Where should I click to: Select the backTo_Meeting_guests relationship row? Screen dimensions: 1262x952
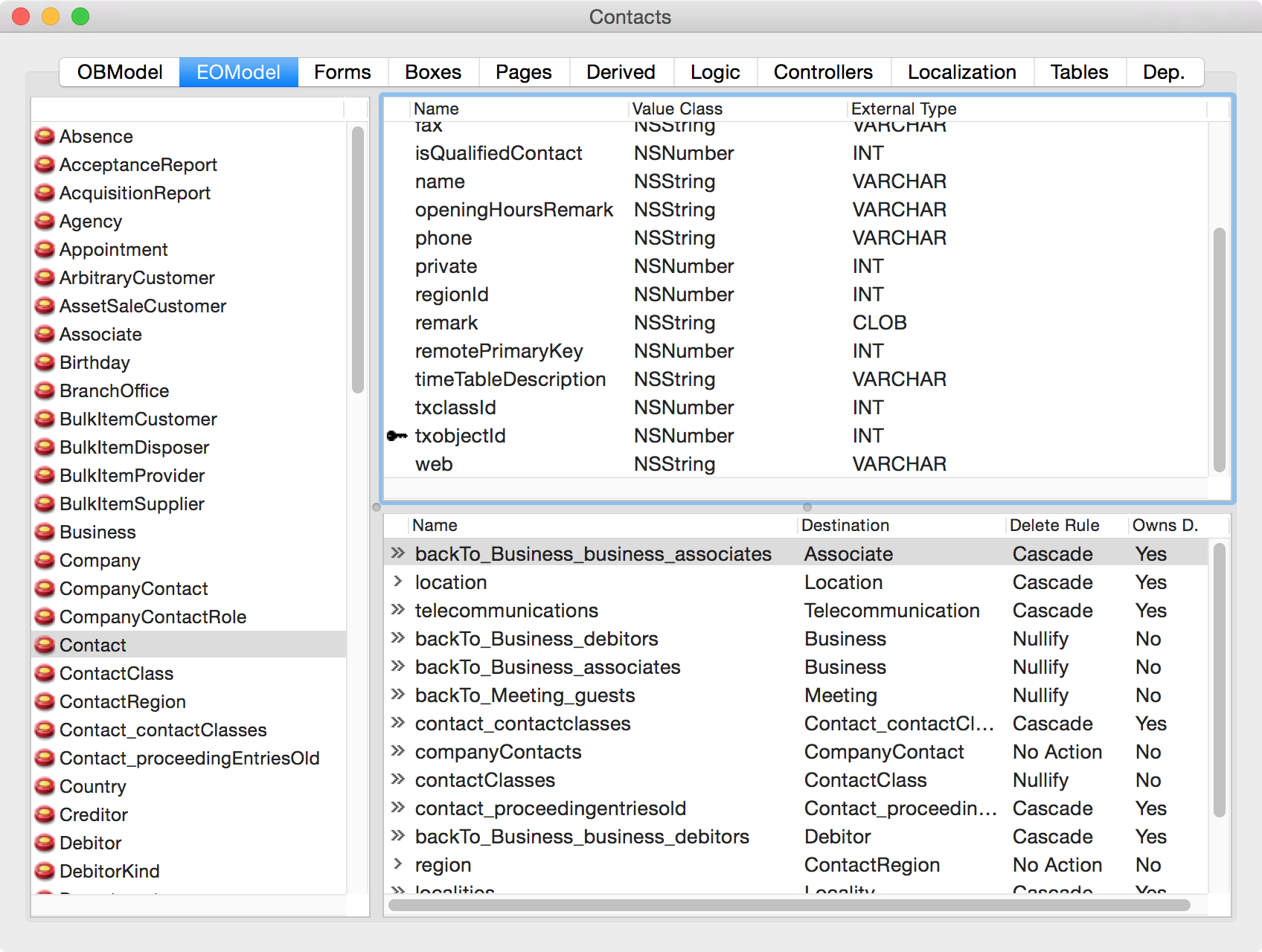(x=525, y=695)
